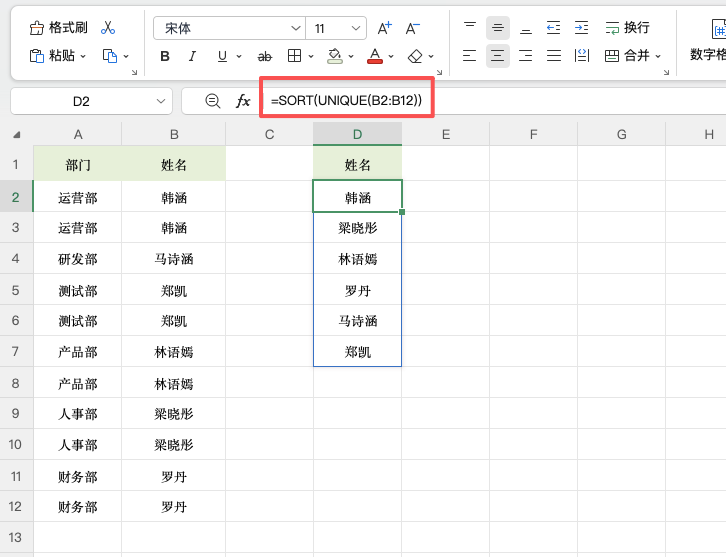Select Center horizontally icon
This screenshot has height=557, width=726.
[498, 56]
